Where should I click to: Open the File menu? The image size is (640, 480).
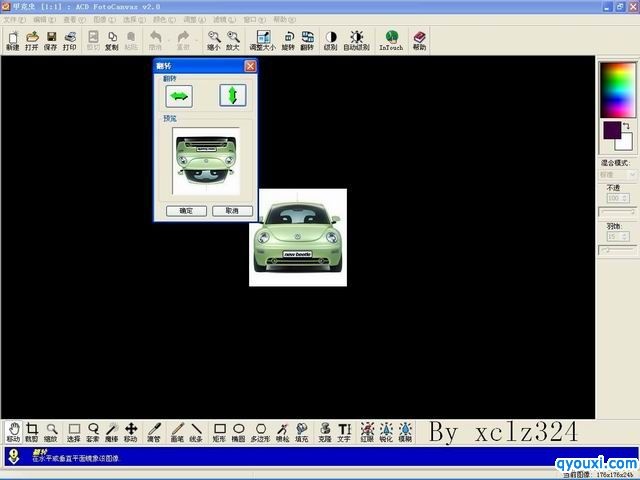pyautogui.click(x=14, y=19)
